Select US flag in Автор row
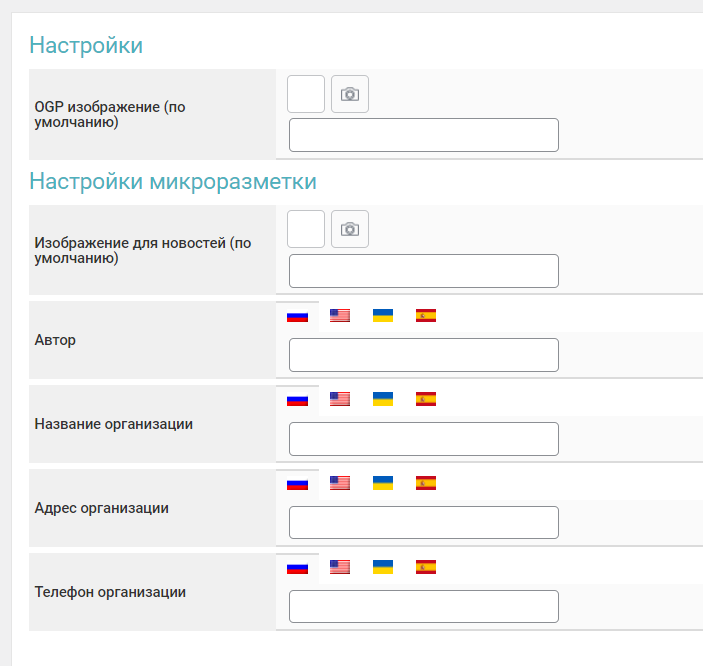 coord(340,316)
